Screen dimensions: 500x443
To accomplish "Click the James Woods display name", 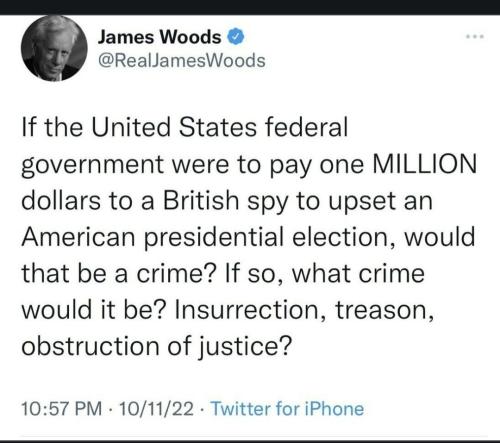I will pyautogui.click(x=160, y=37).
